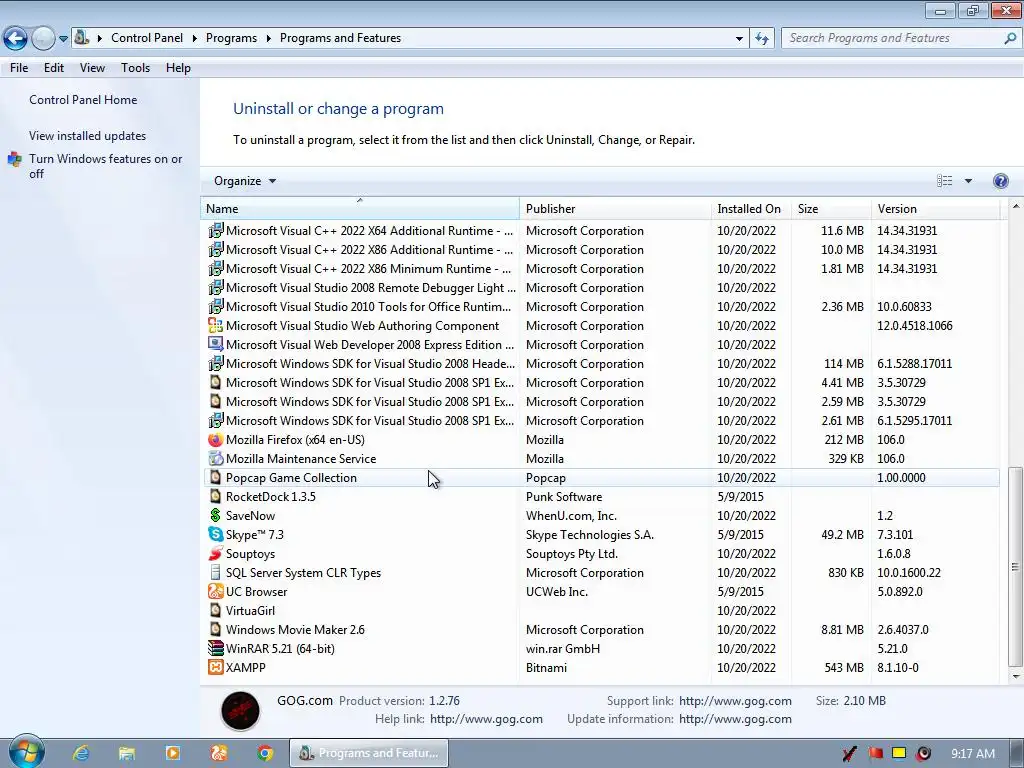Expand the arrow after Control Panel breadcrumb

click(195, 38)
